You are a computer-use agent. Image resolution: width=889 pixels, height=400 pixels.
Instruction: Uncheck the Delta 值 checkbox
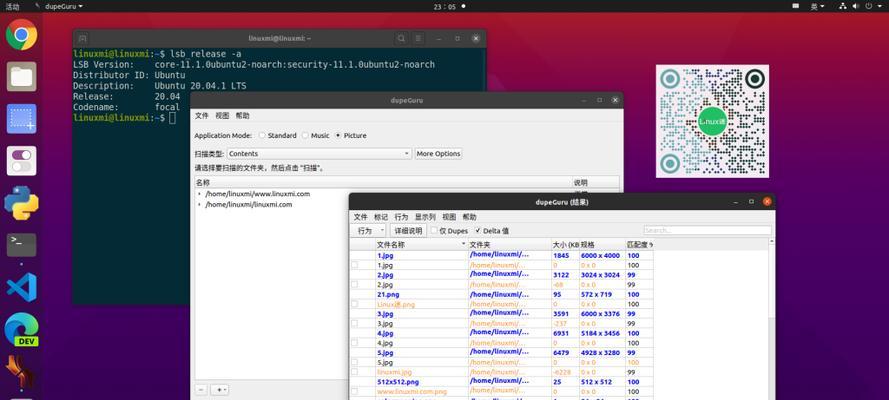(492, 231)
